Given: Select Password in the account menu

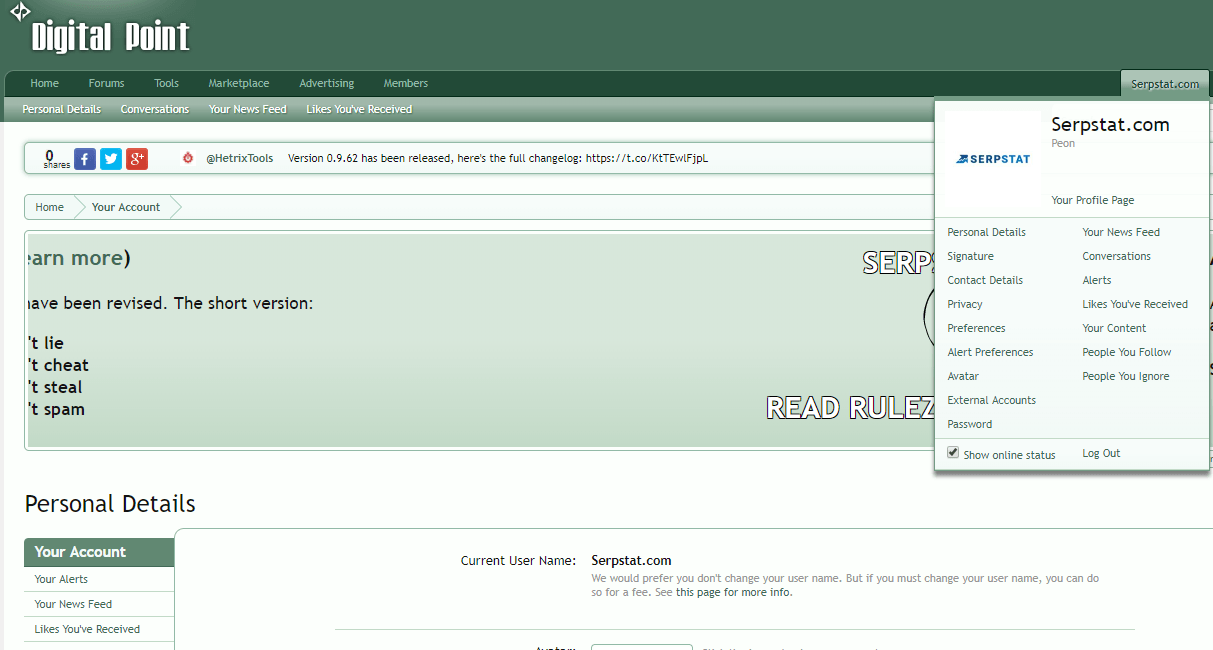Looking at the screenshot, I should [x=969, y=424].
